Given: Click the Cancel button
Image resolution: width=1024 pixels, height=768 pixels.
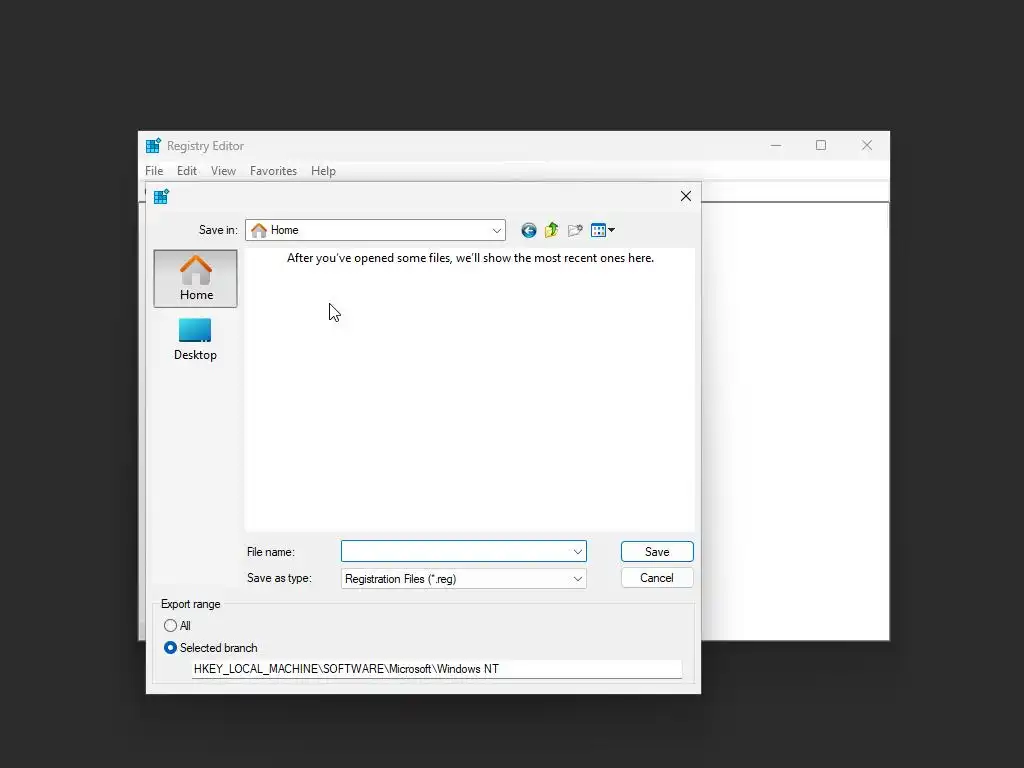Looking at the screenshot, I should pyautogui.click(x=657, y=578).
